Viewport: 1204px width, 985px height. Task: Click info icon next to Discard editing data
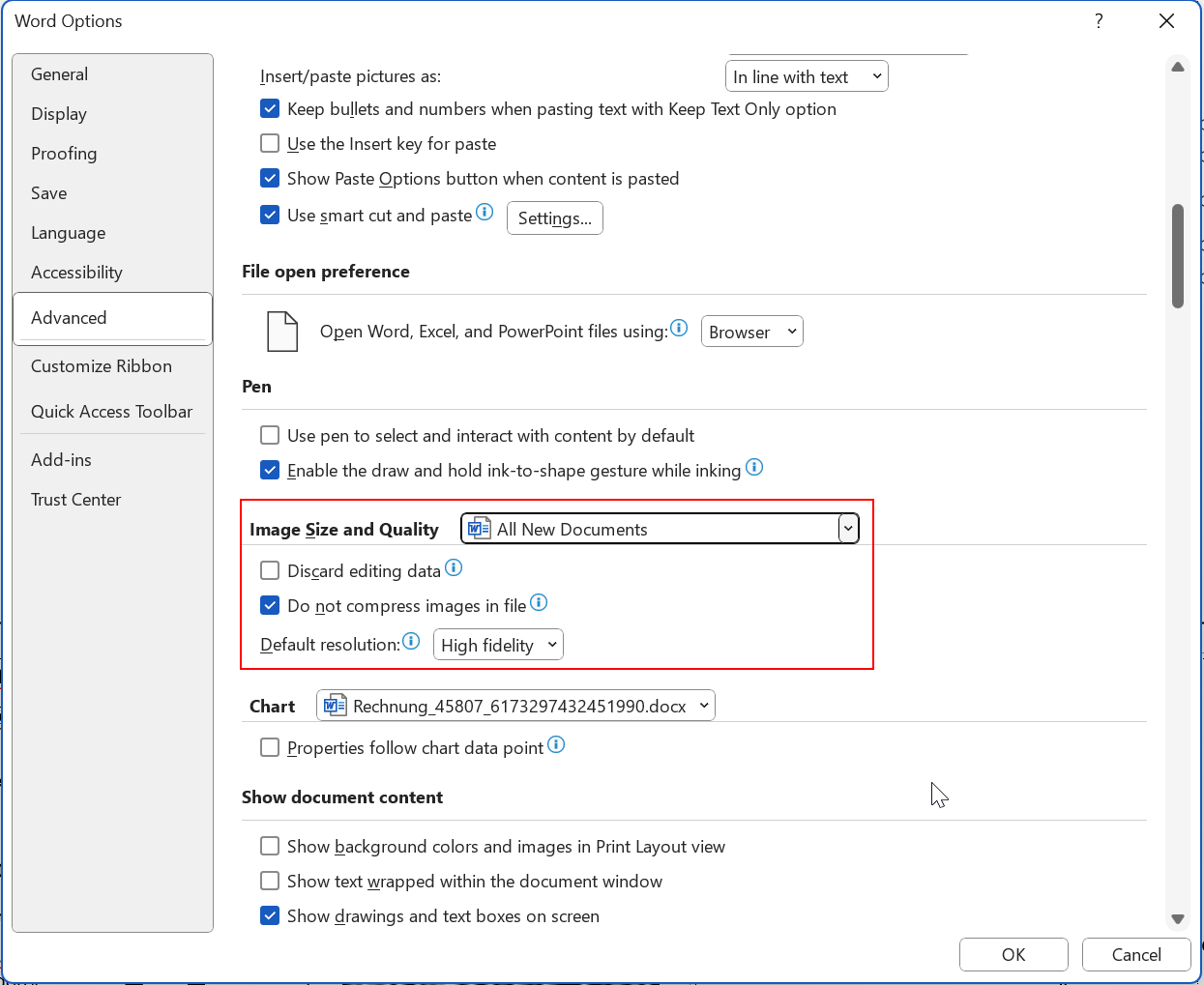454,568
